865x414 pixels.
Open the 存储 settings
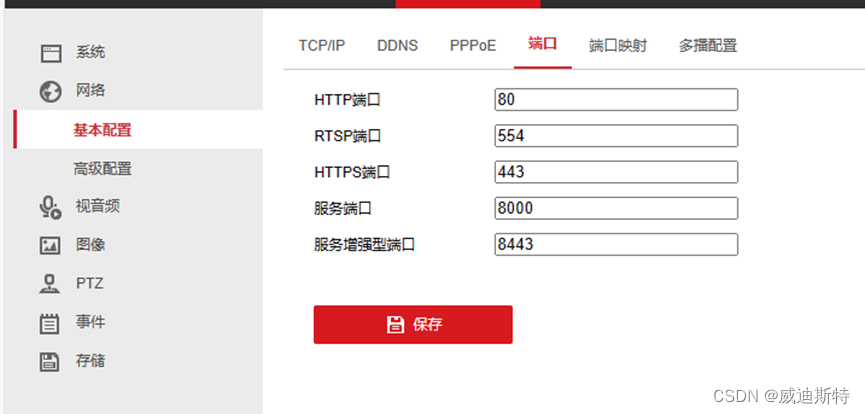pos(90,361)
